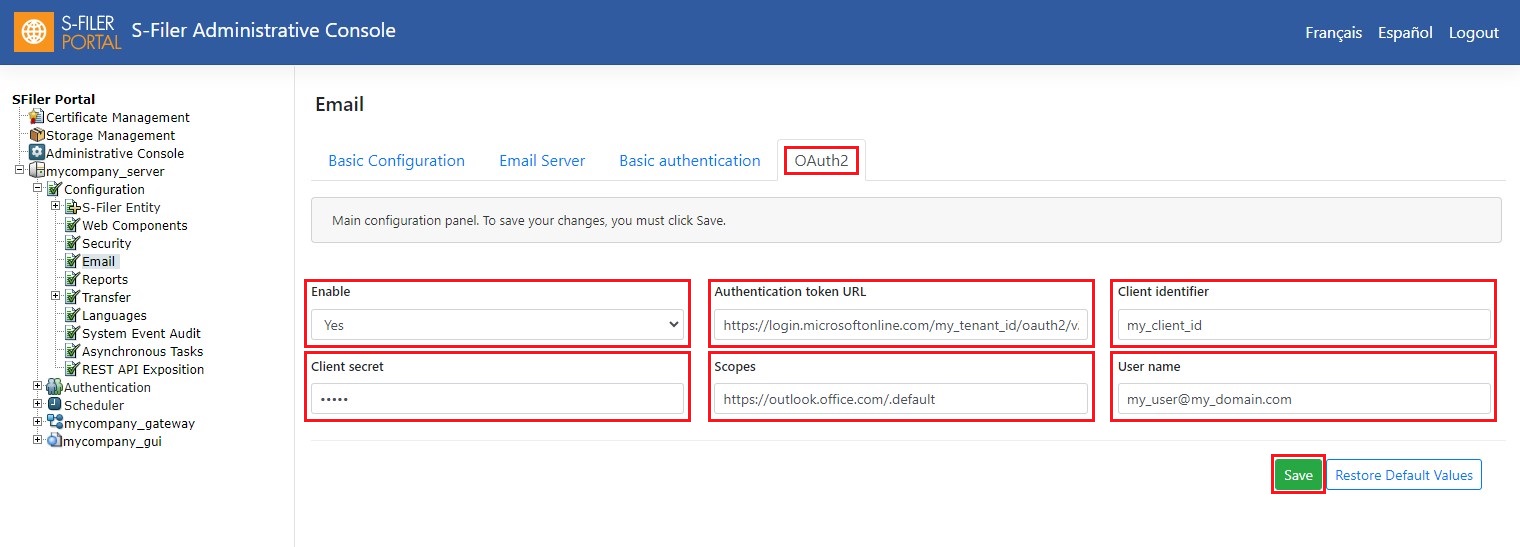Click Restore Default Values button
The width and height of the screenshot is (1520, 547).
(1404, 475)
